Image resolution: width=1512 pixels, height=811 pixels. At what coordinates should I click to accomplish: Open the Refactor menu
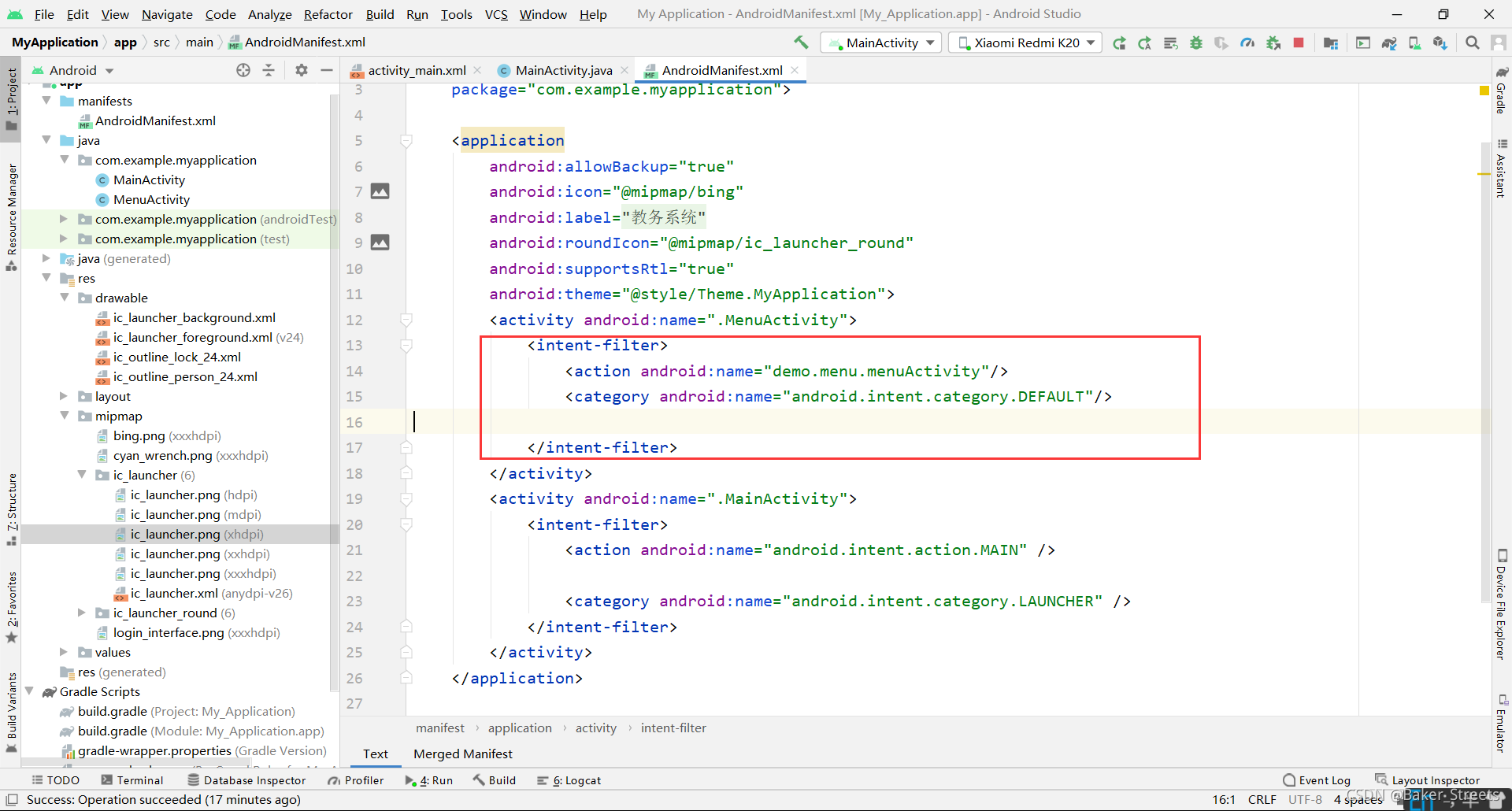[328, 14]
